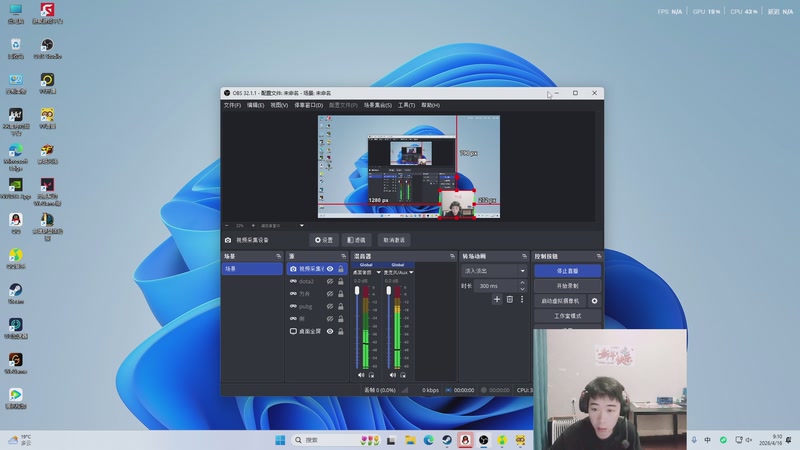Viewport: 800px width, 450px height.
Task: Open the 编辑(E) menu
Action: (x=256, y=105)
